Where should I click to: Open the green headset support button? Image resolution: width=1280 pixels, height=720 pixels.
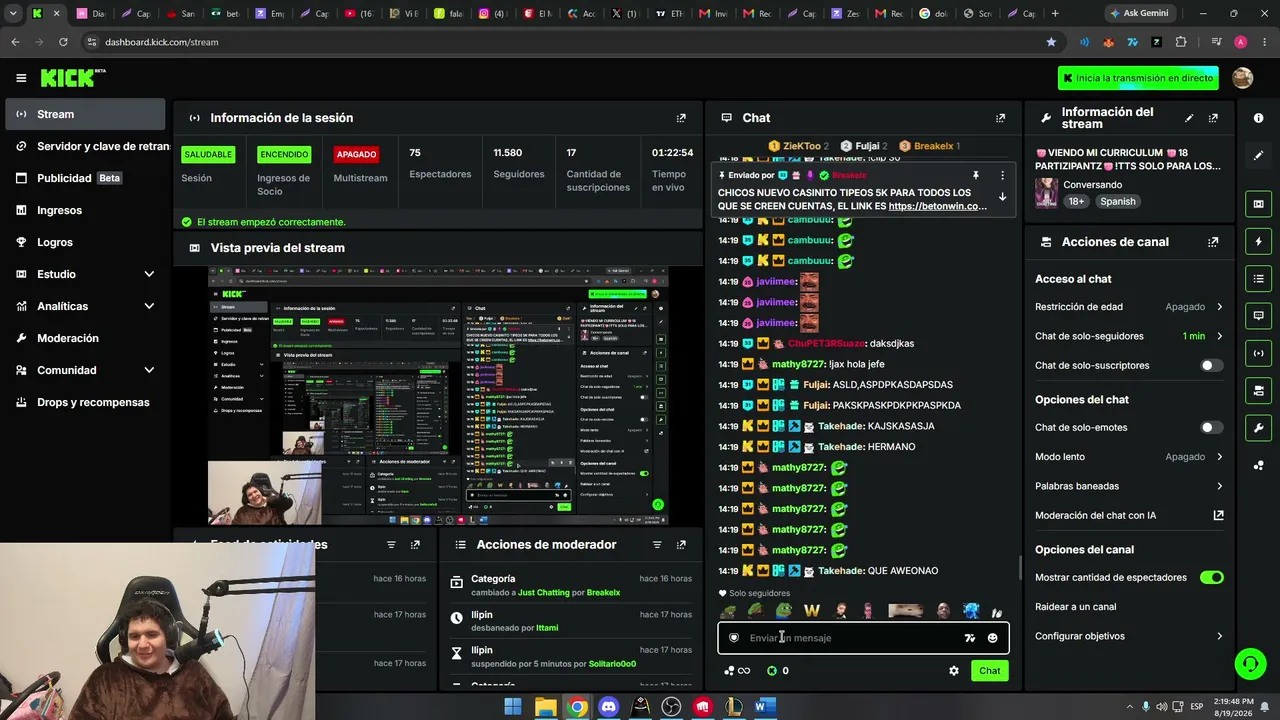1249,663
